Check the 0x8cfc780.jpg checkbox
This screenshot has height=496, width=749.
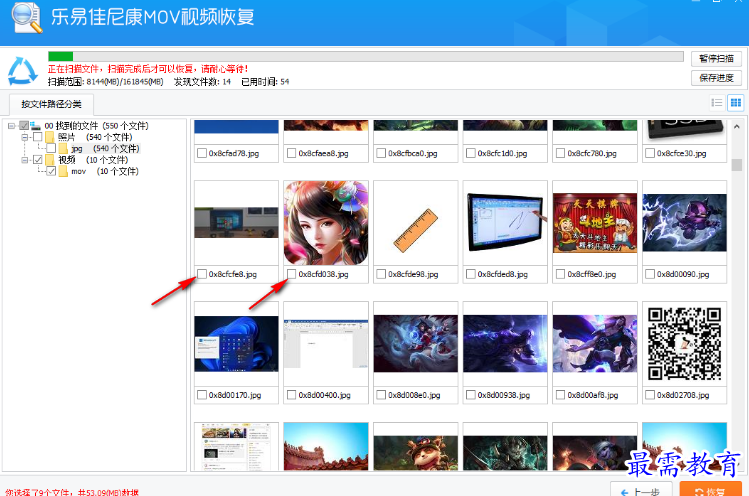[560, 153]
